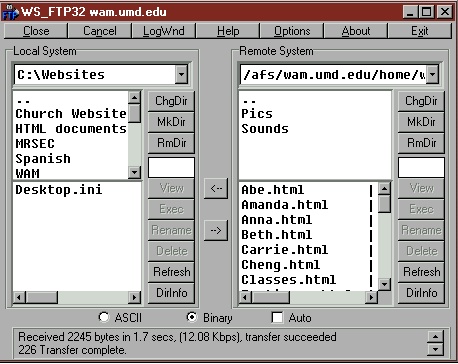Open the local C:\Websites path dropdown

pos(181,74)
